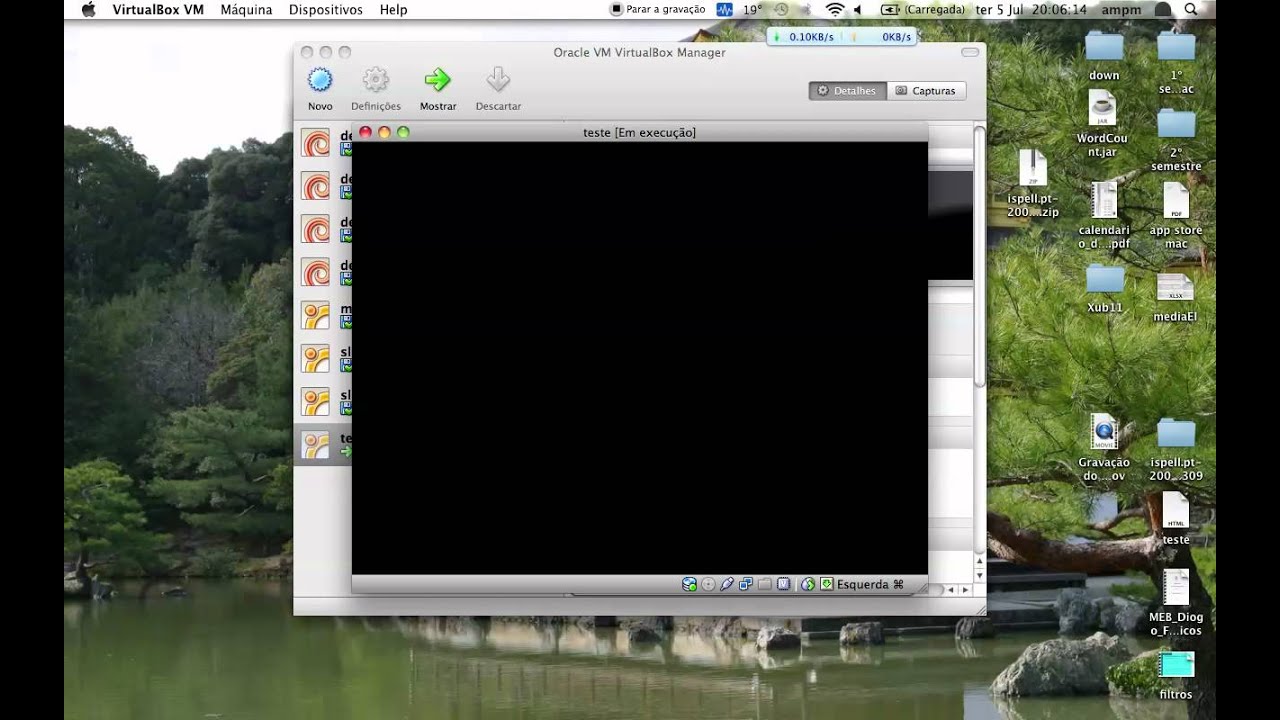Open the Wi-Fi menu
Viewport: 1280px width, 720px height.
[834, 9]
